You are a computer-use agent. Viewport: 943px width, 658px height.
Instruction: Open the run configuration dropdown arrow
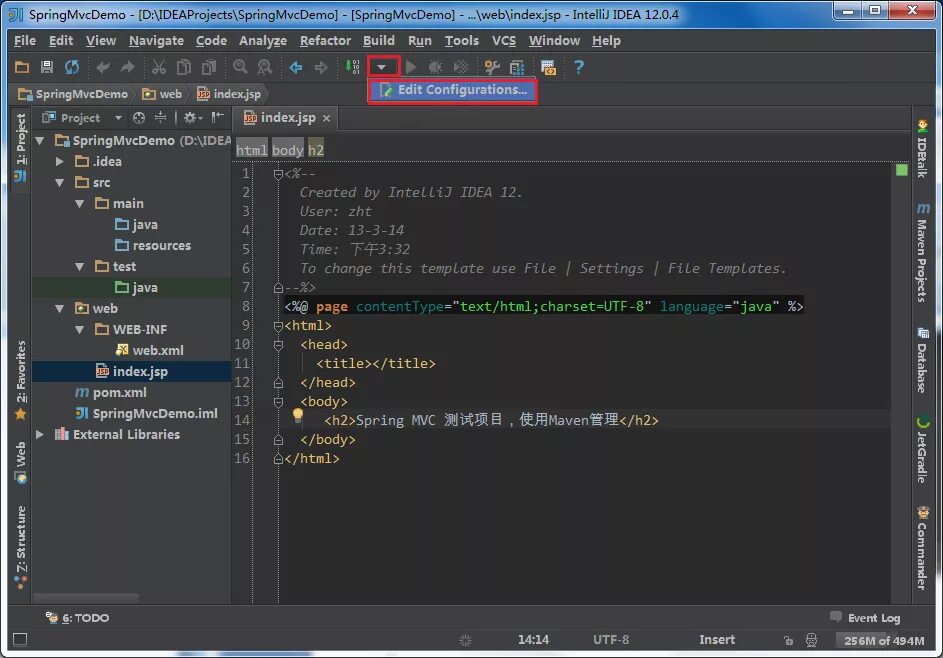pyautogui.click(x=382, y=67)
